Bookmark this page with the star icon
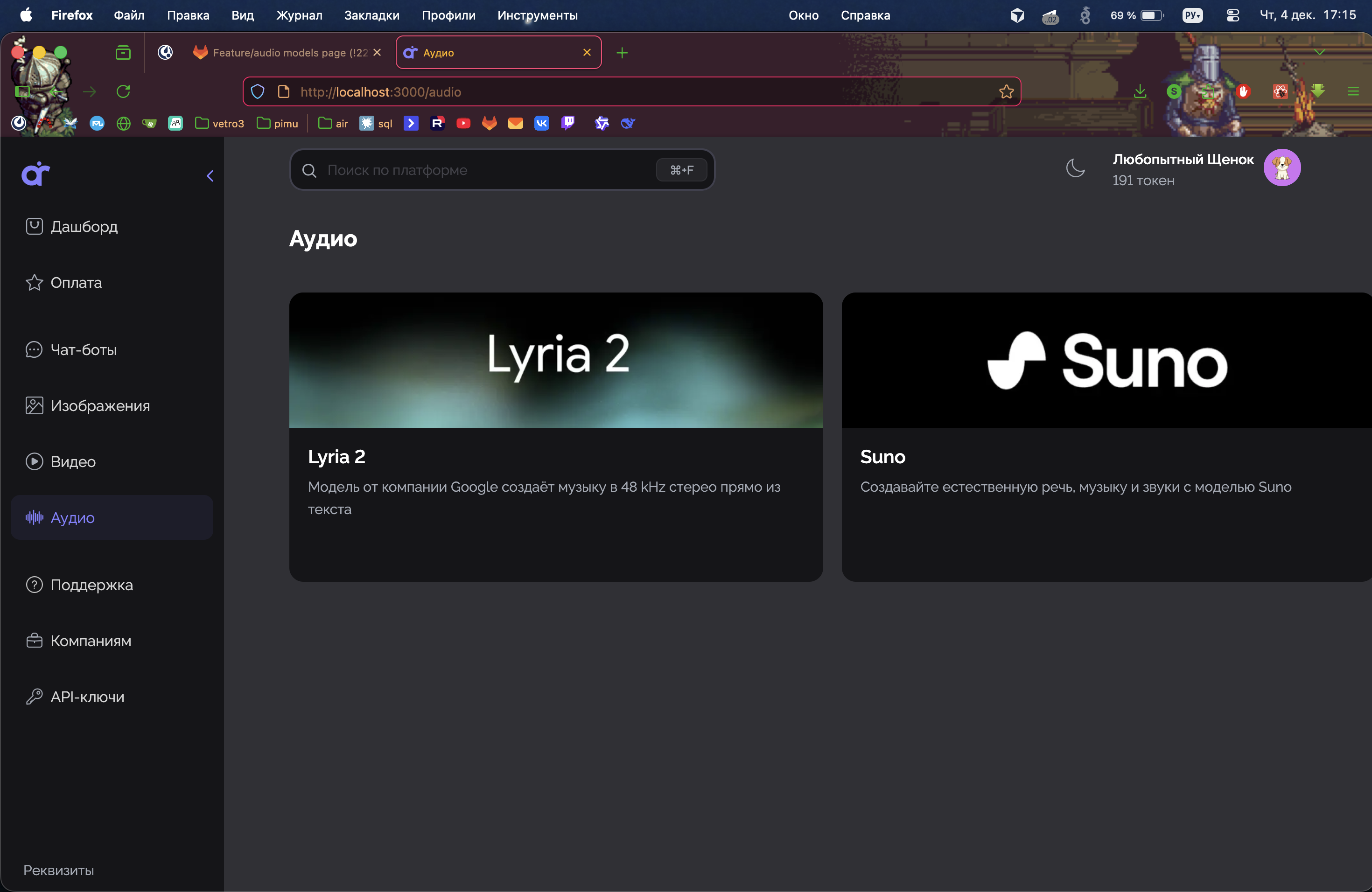Image resolution: width=1372 pixels, height=892 pixels. pyautogui.click(x=1006, y=91)
